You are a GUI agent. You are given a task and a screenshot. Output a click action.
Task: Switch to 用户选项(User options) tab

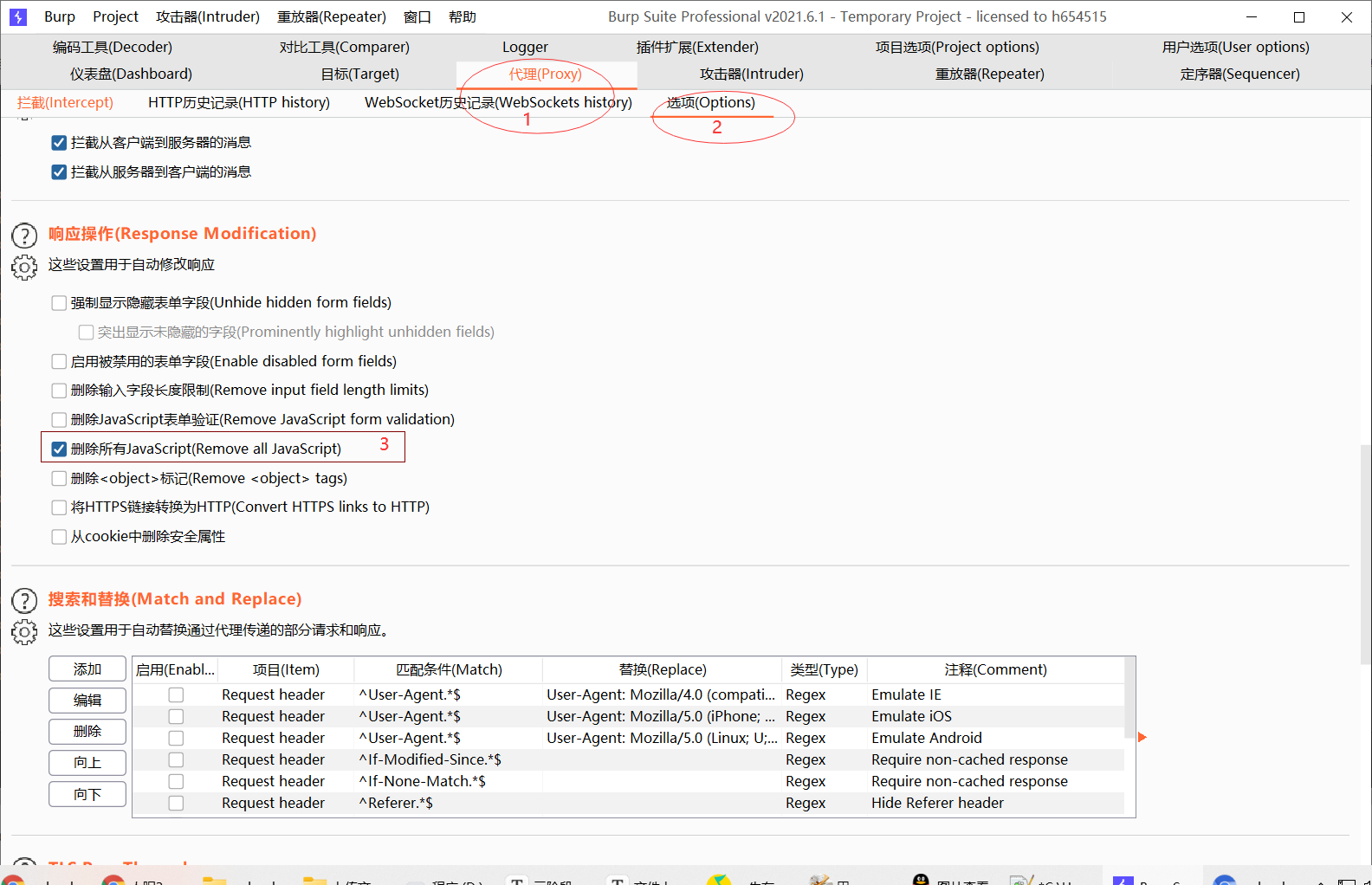1236,48
